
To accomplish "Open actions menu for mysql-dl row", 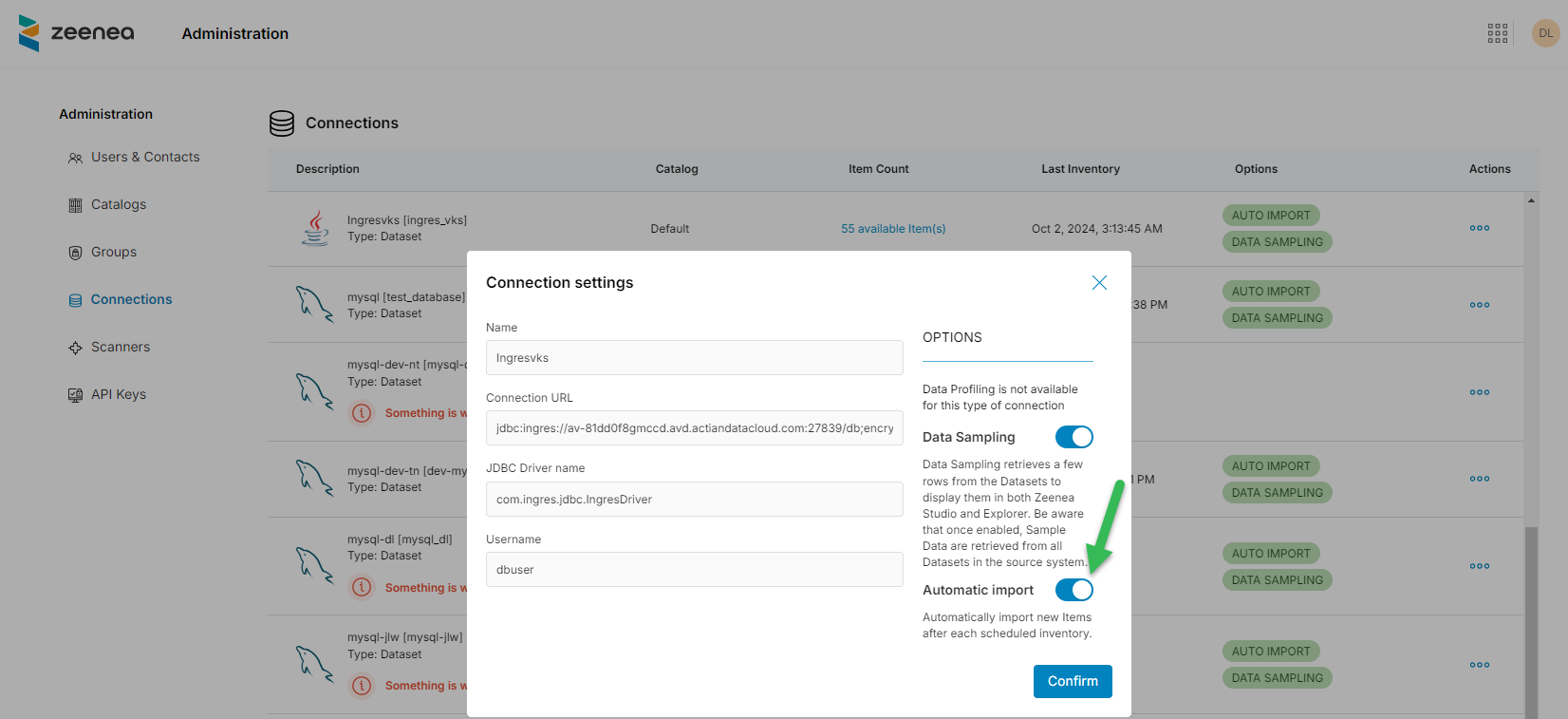I will pos(1479,566).
